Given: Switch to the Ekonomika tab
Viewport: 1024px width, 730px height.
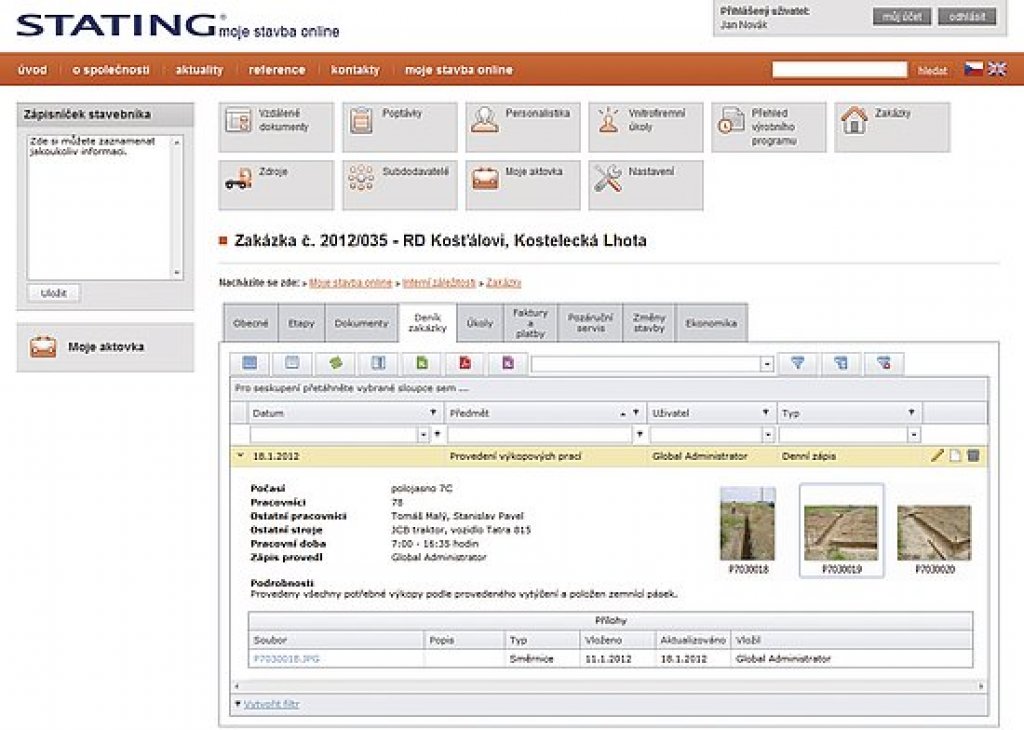Looking at the screenshot, I should click(711, 324).
